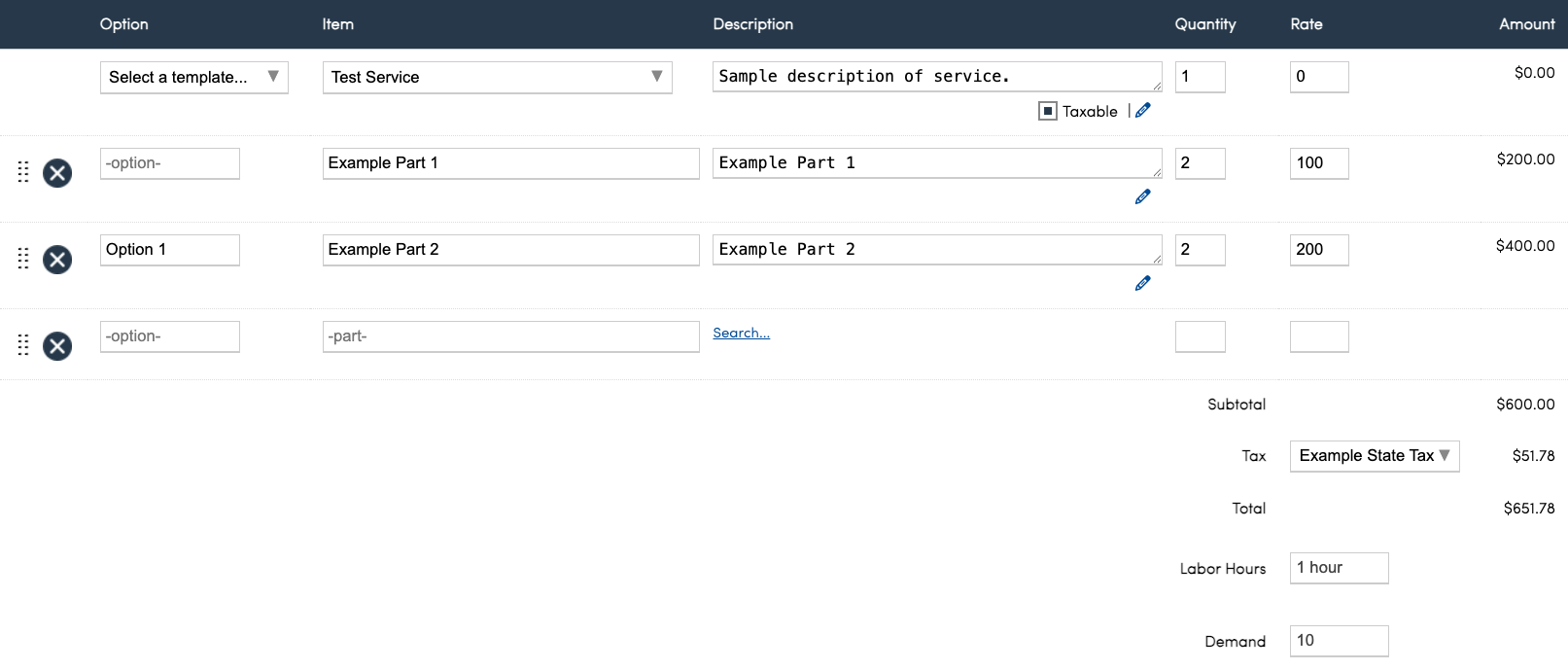1568x670 pixels.
Task: Click pencil icon under Example Part 1 description
Action: click(1143, 197)
